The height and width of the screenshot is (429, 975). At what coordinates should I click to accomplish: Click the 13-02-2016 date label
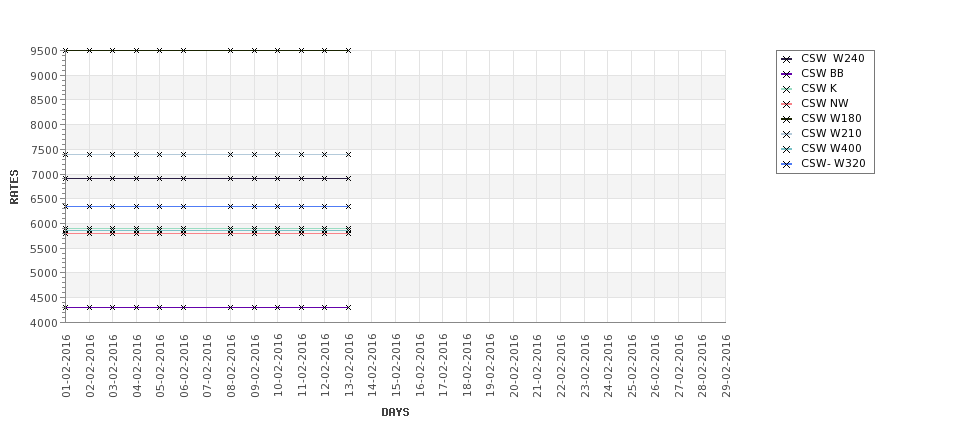click(349, 366)
